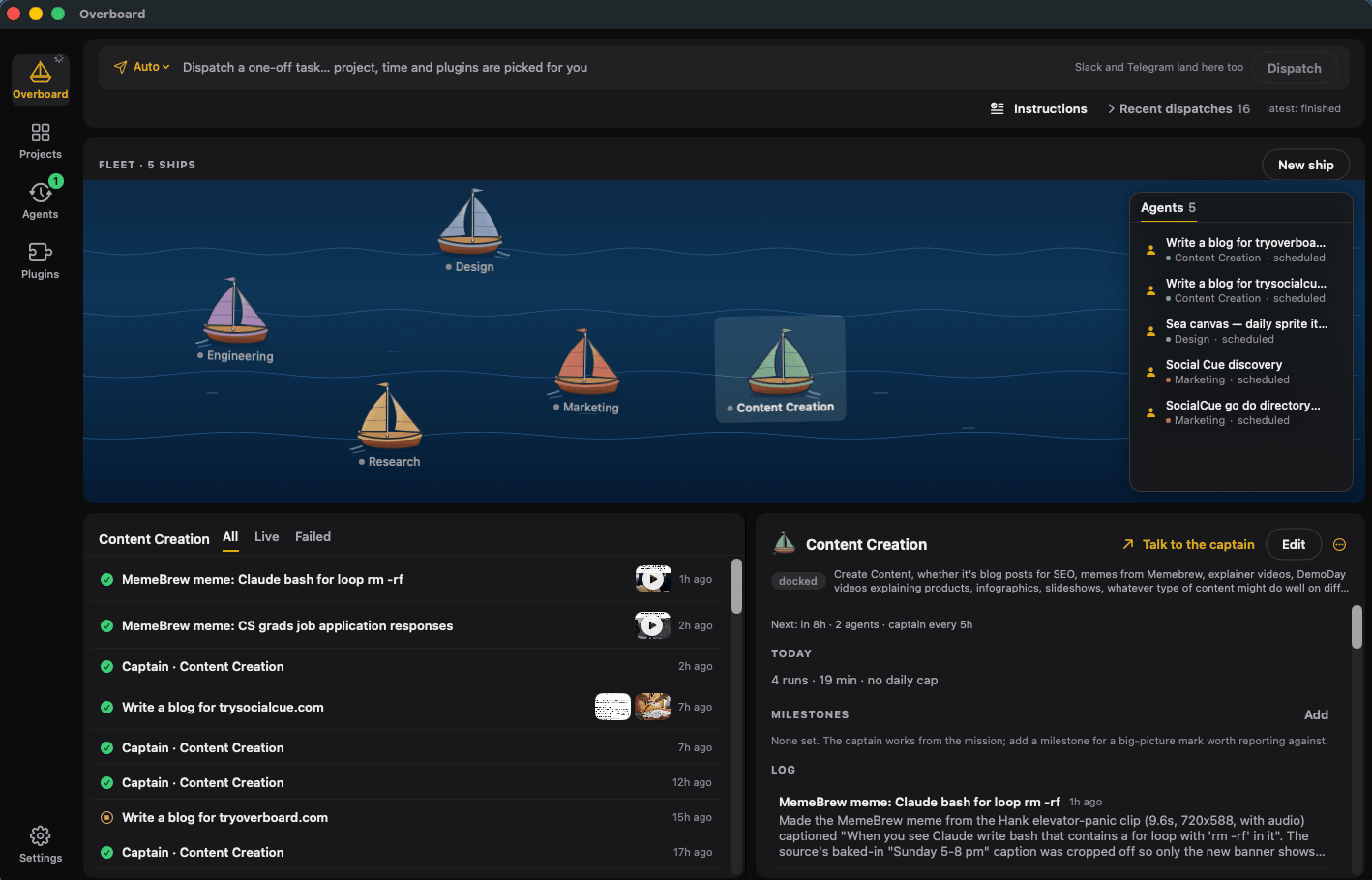Click latest: finished status text
The height and width of the screenshot is (880, 1372).
tap(1303, 108)
